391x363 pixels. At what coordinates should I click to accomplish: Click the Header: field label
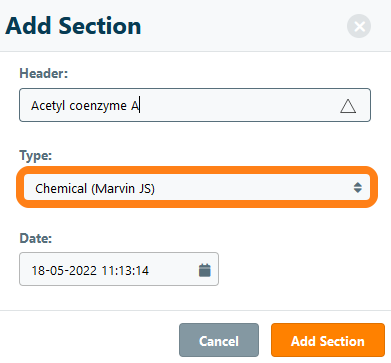44,73
